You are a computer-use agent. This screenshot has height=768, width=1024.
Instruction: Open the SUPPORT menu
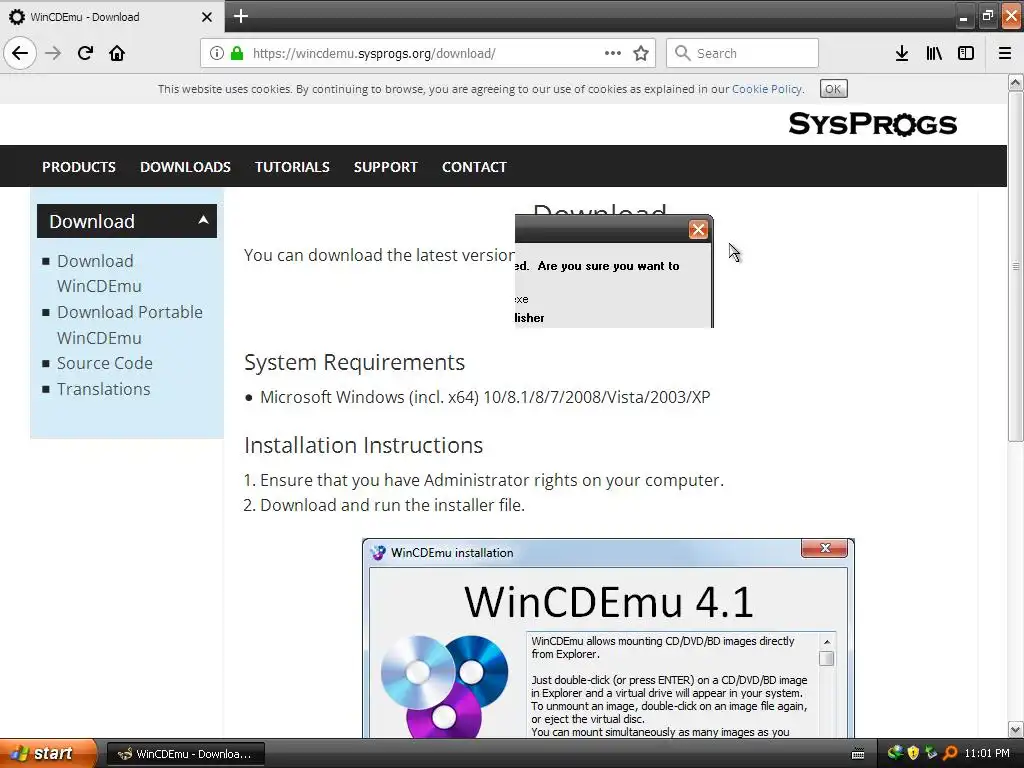click(x=385, y=167)
